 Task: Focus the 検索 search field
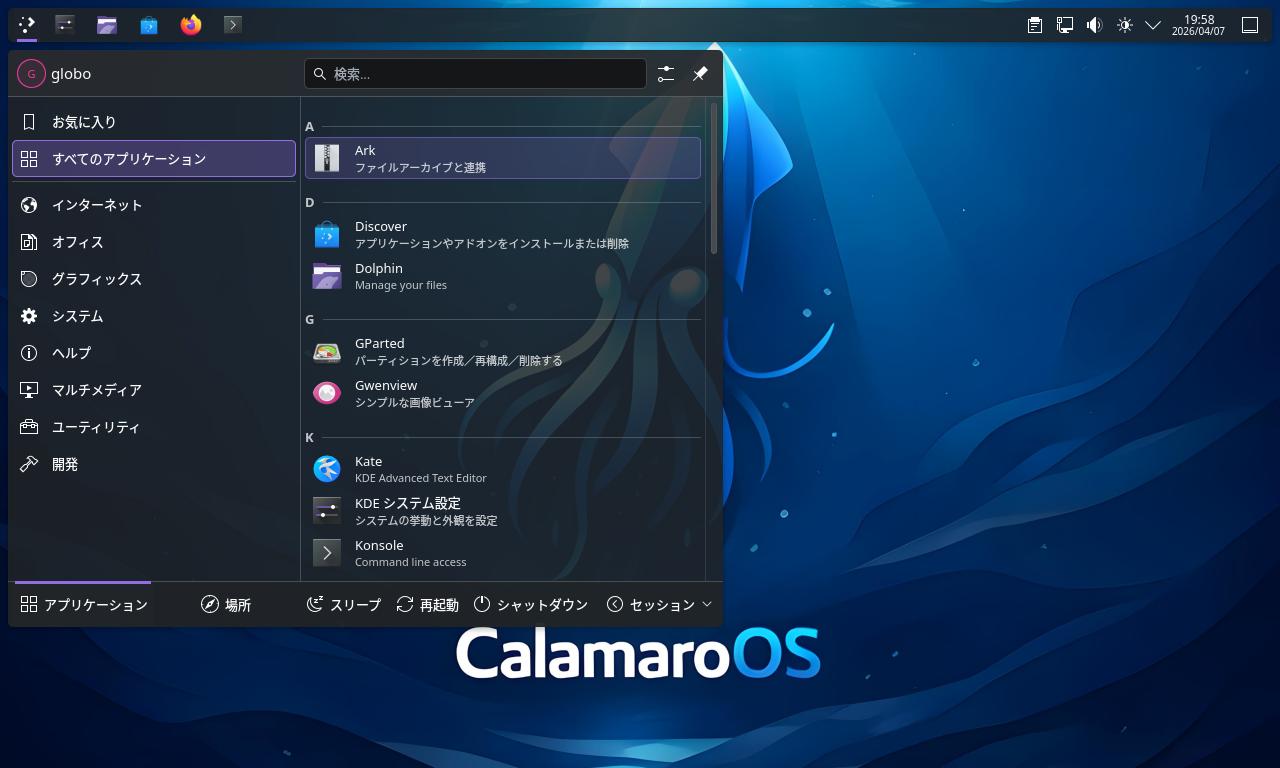[x=476, y=74]
